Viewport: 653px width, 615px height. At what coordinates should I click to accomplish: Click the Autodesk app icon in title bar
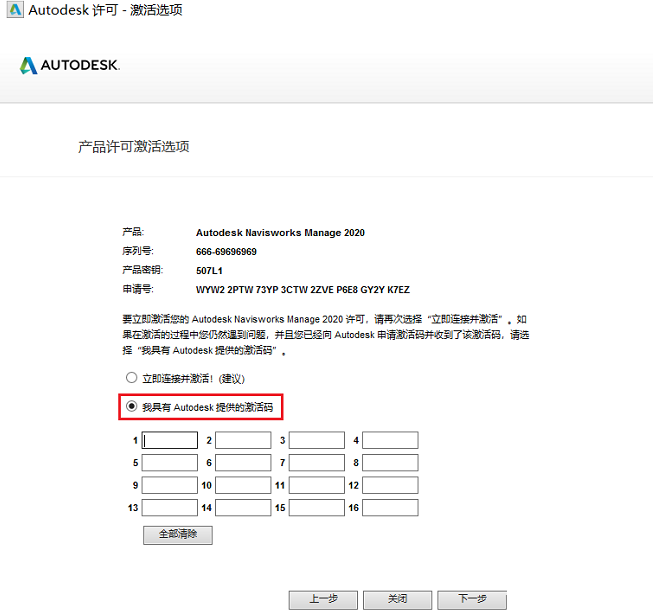(x=15, y=10)
